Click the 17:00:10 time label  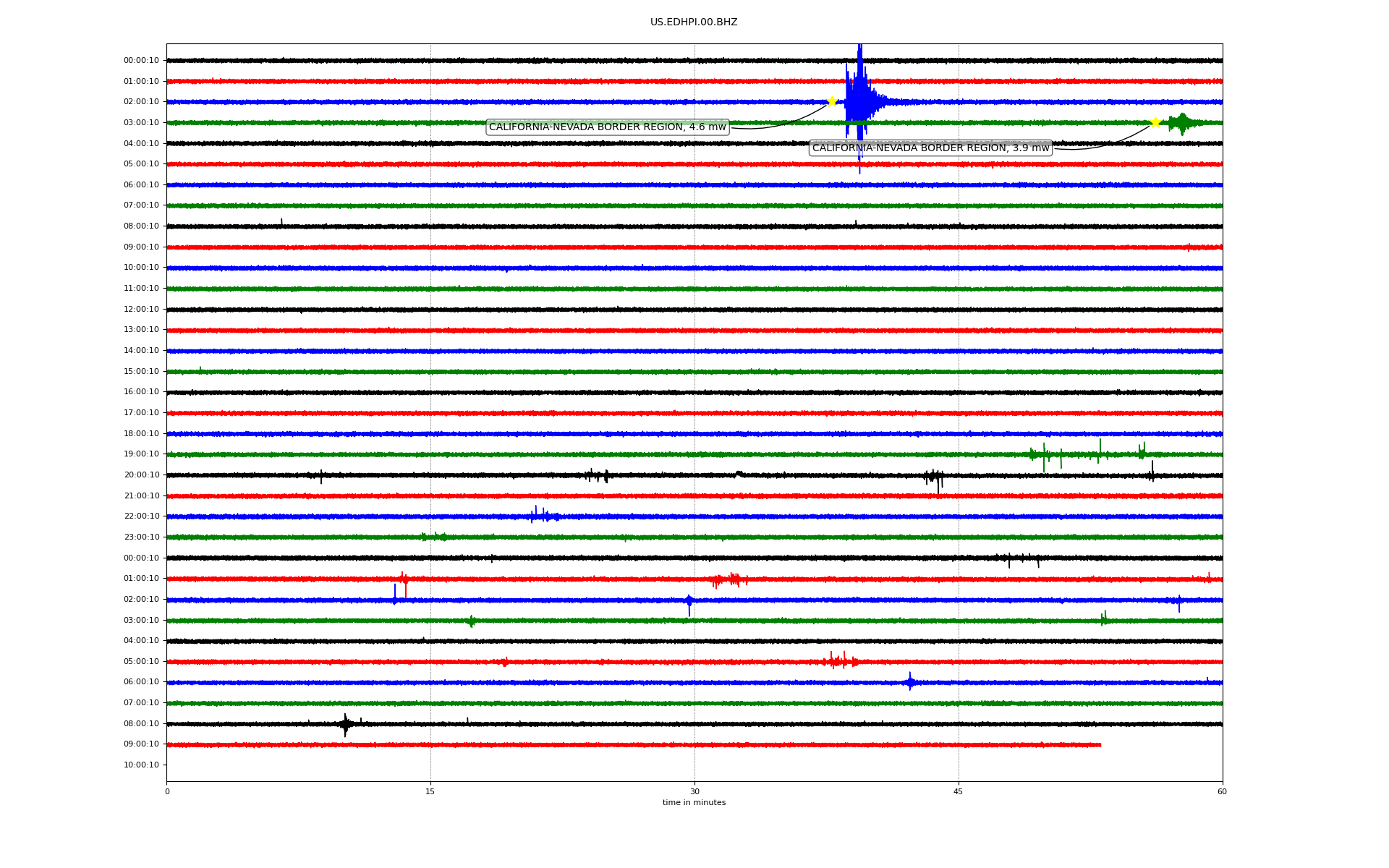(x=141, y=413)
